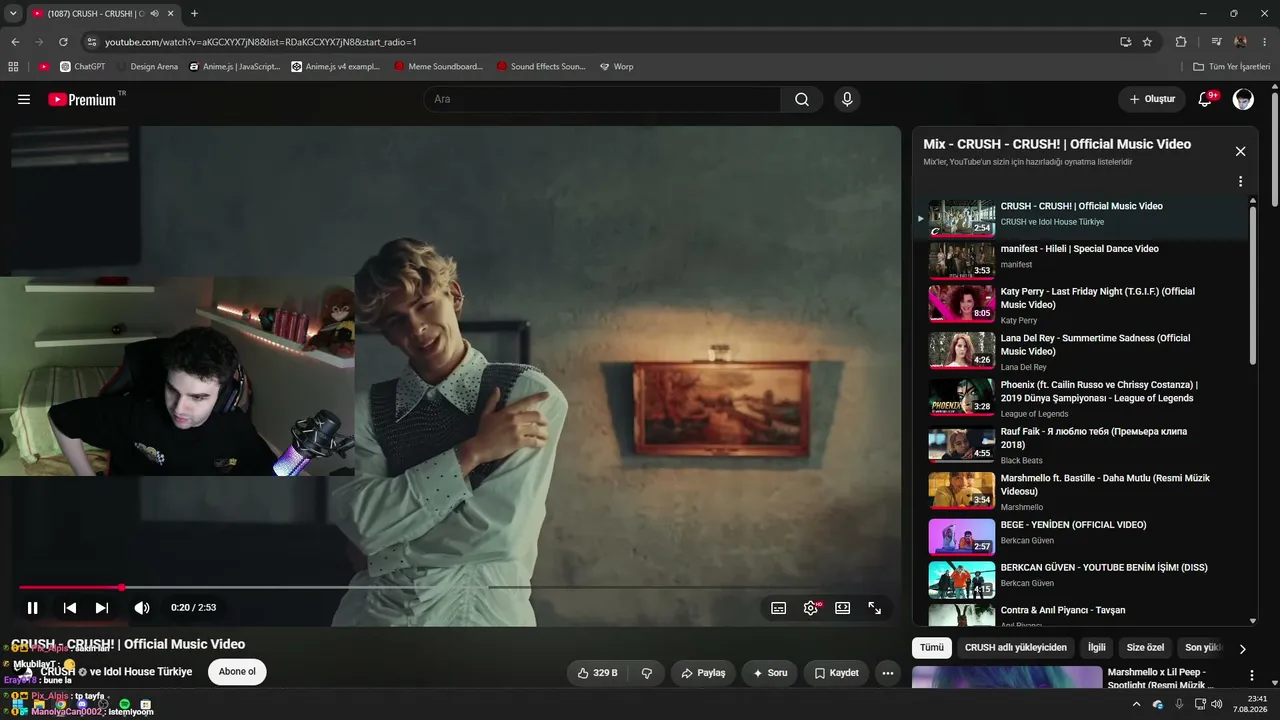
Task: Open the taskbar volume control
Action: (x=1217, y=704)
